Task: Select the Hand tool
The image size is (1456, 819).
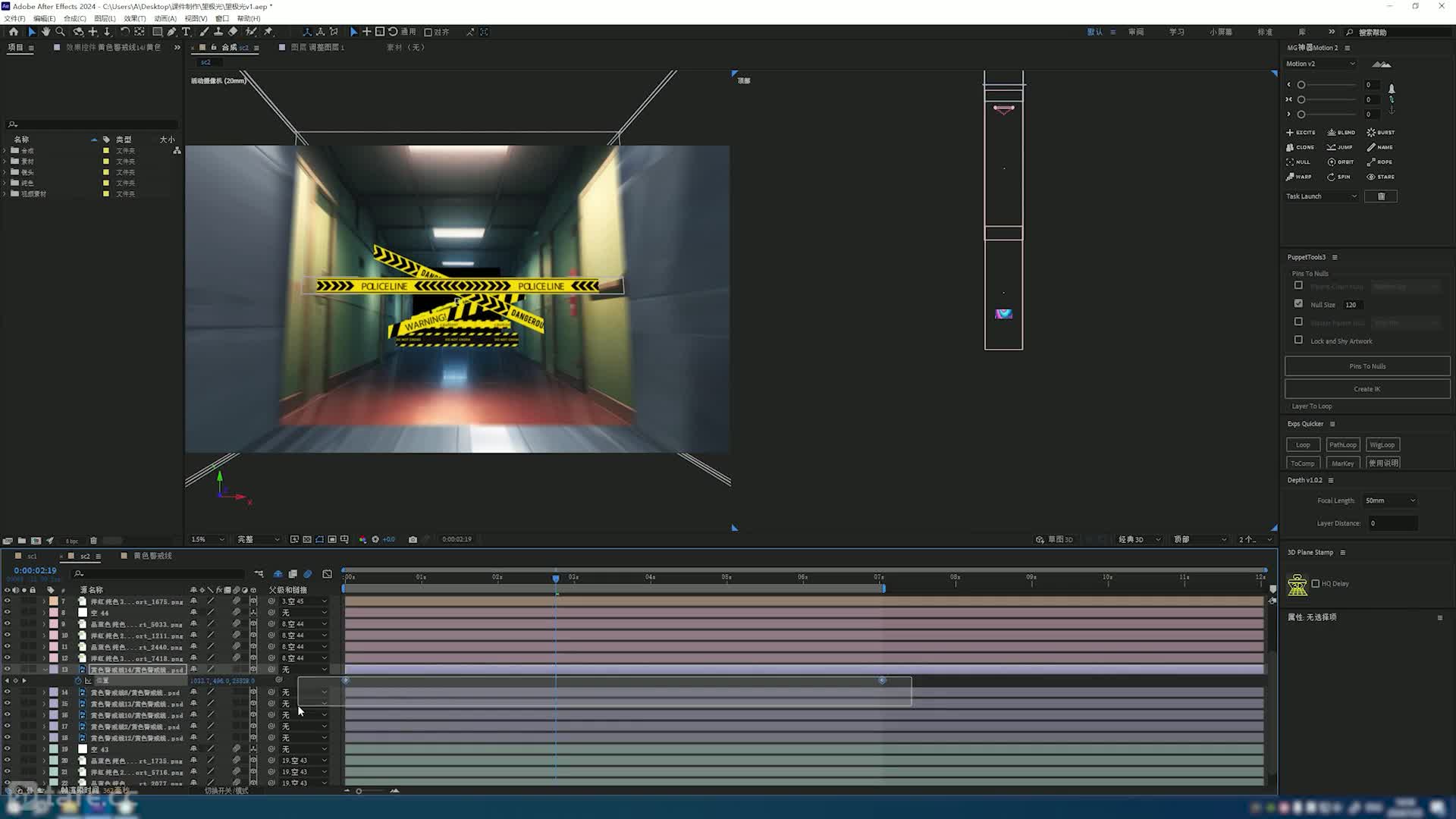Action: tap(45, 32)
